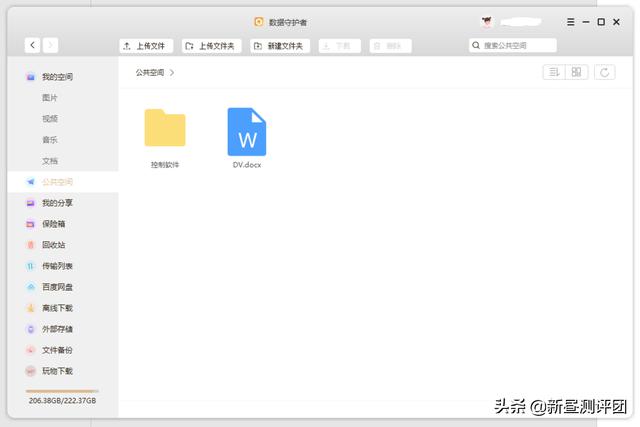Click the 回收站 trash icon

(x=31, y=245)
